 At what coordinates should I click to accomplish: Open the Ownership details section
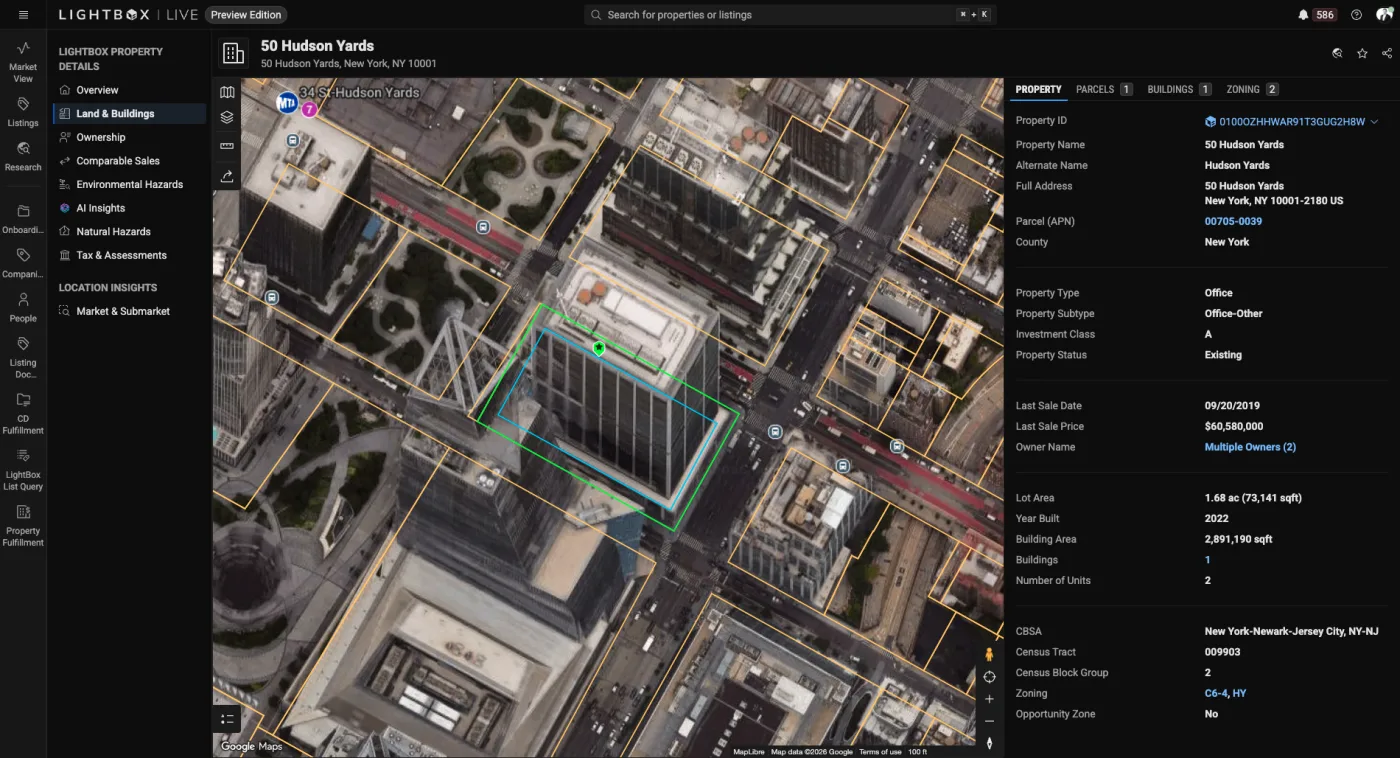tap(130, 137)
